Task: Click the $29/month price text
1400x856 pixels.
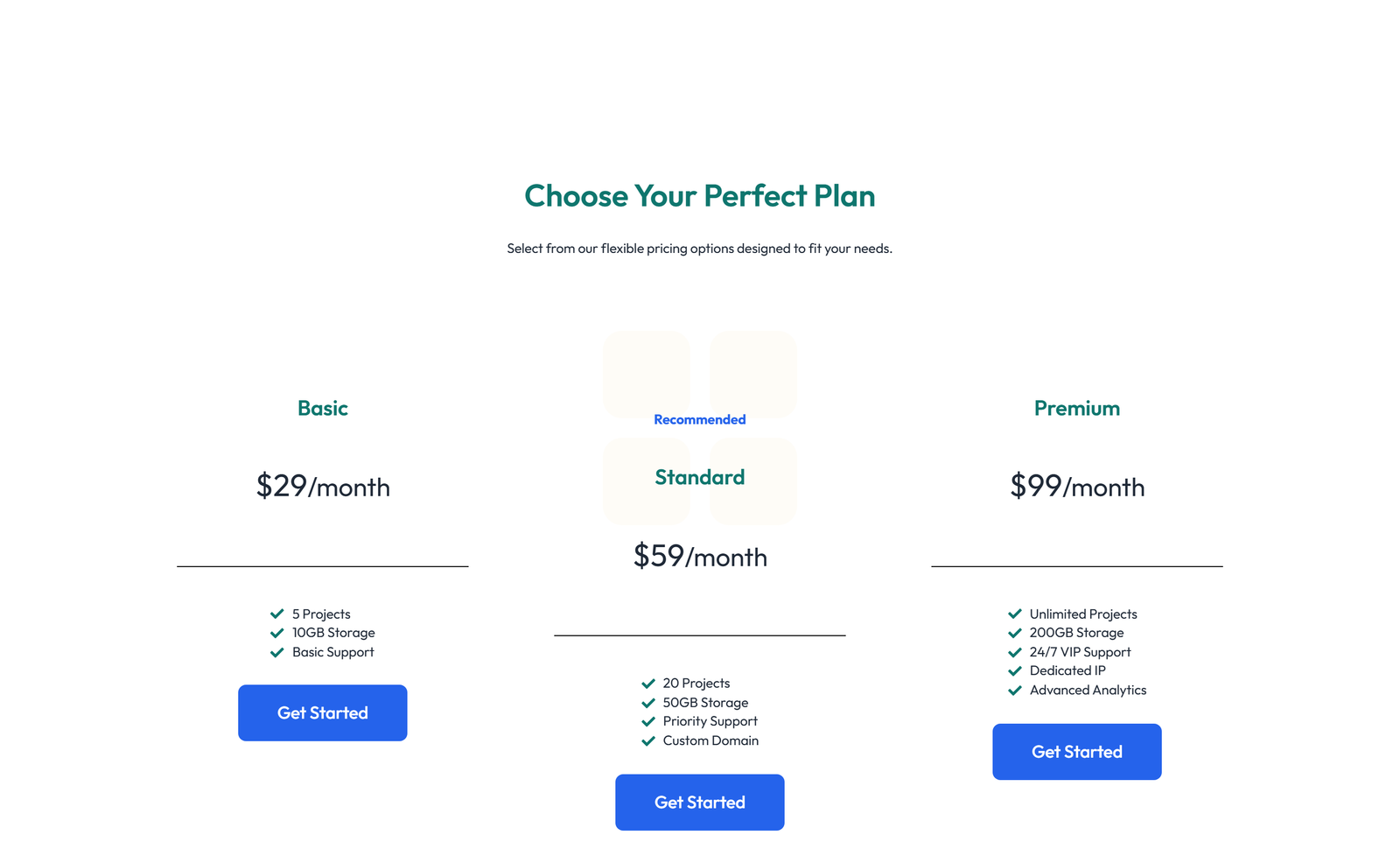Action: point(322,488)
